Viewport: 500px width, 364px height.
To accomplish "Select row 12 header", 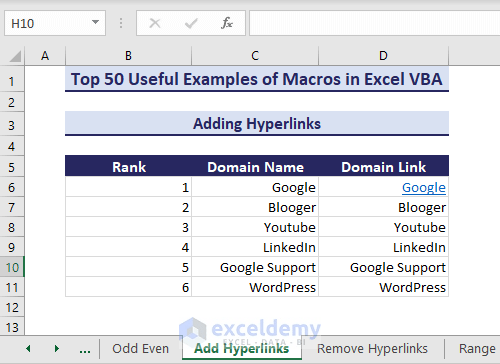I will coord(12,307).
